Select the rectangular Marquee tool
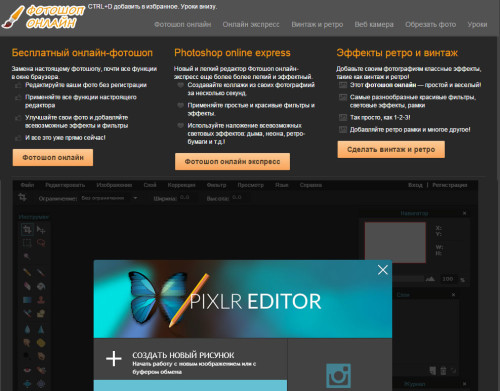500x391 pixels. (x=27, y=243)
